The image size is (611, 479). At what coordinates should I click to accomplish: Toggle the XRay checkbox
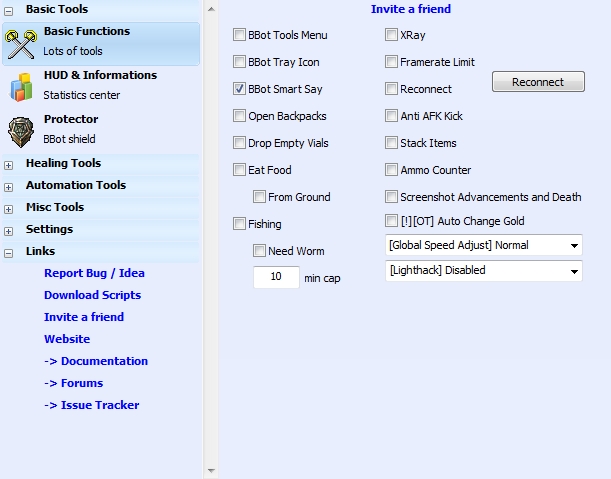392,35
